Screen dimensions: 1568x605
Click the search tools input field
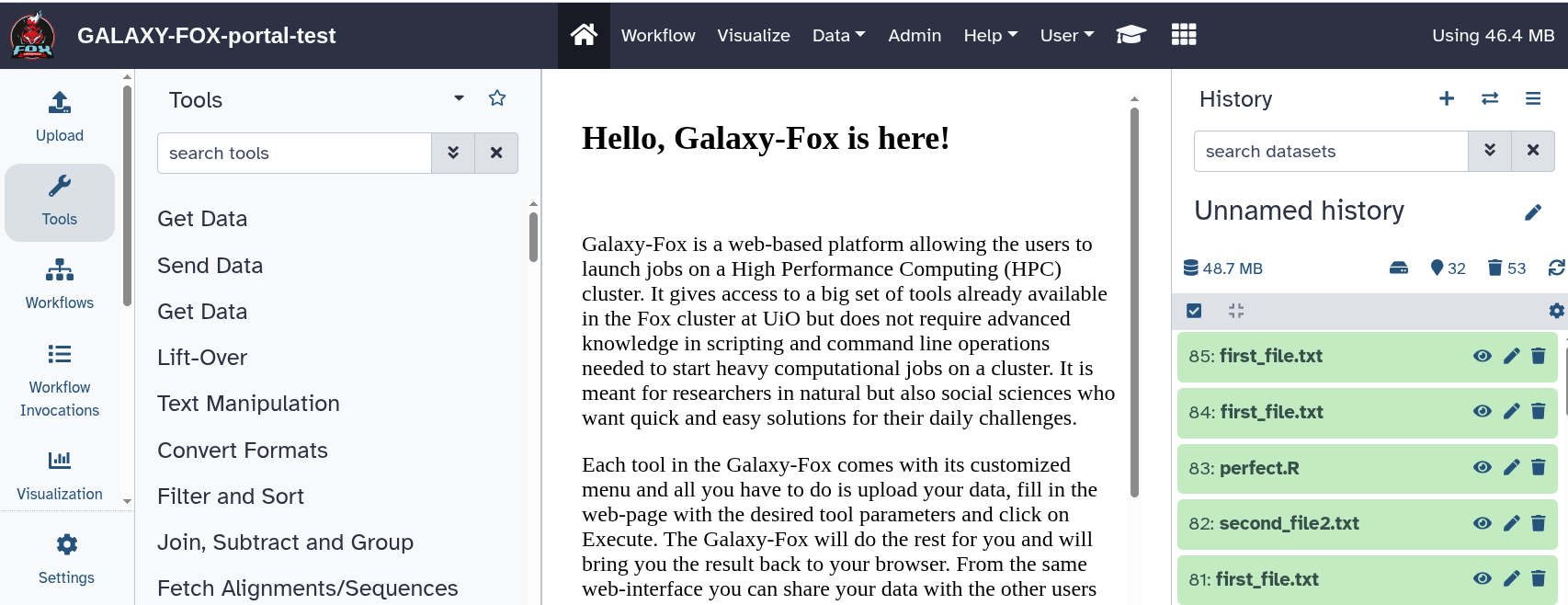tap(294, 153)
